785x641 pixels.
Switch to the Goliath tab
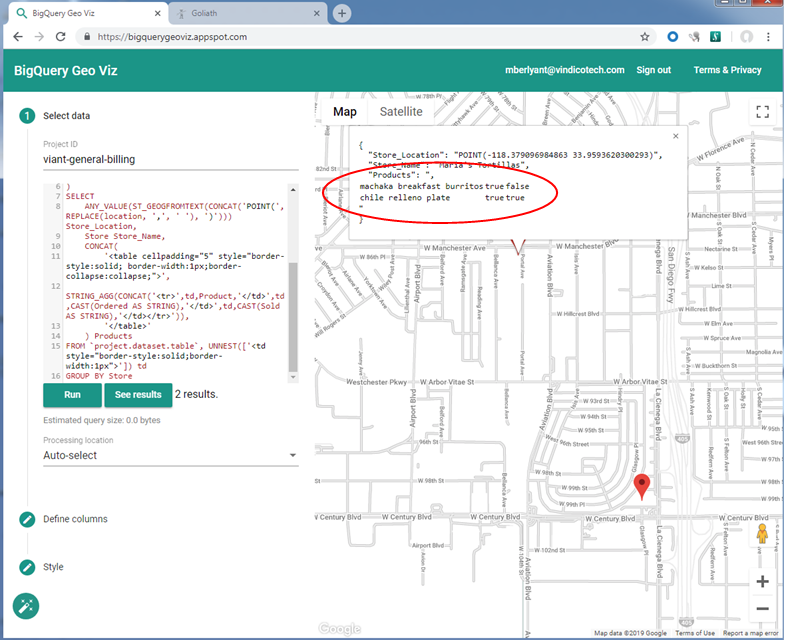(247, 14)
